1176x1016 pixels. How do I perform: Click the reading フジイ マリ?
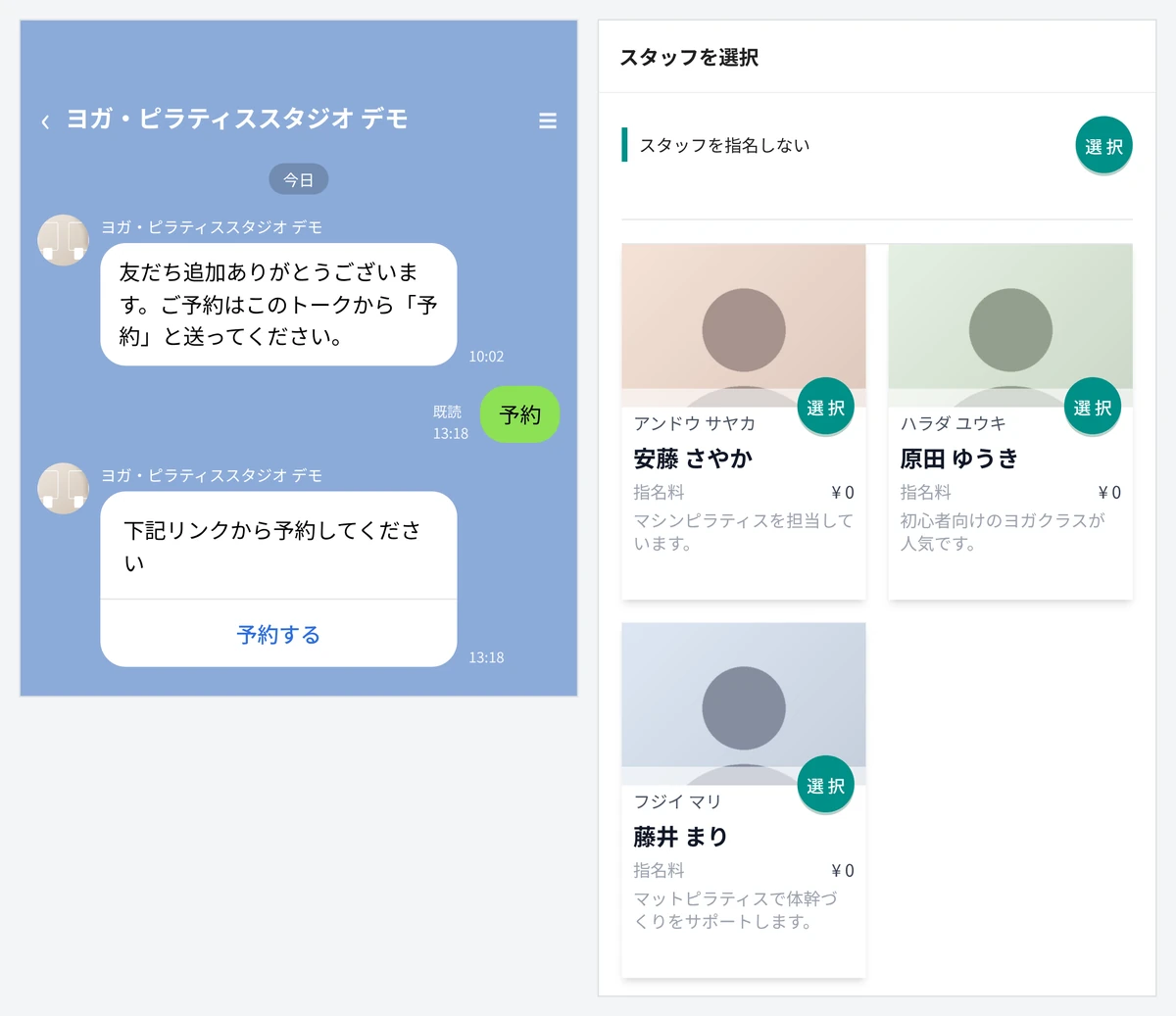click(677, 801)
